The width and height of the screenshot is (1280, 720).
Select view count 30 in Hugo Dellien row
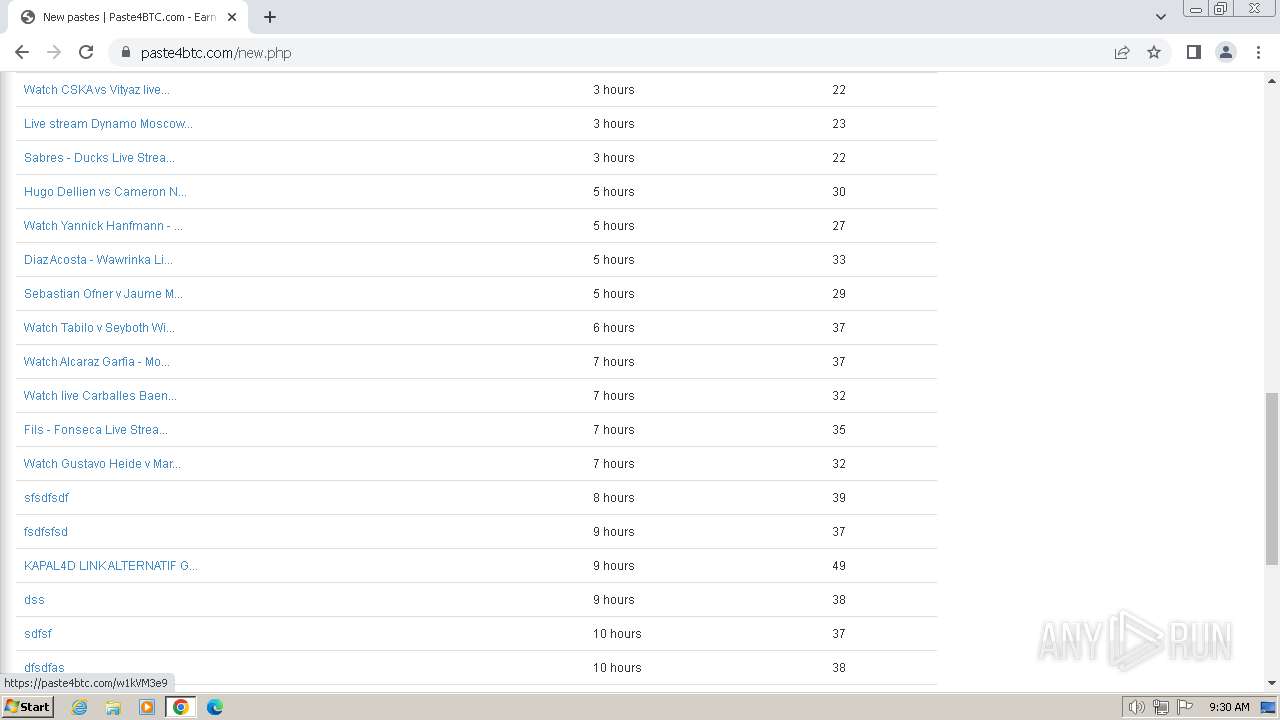coord(839,192)
